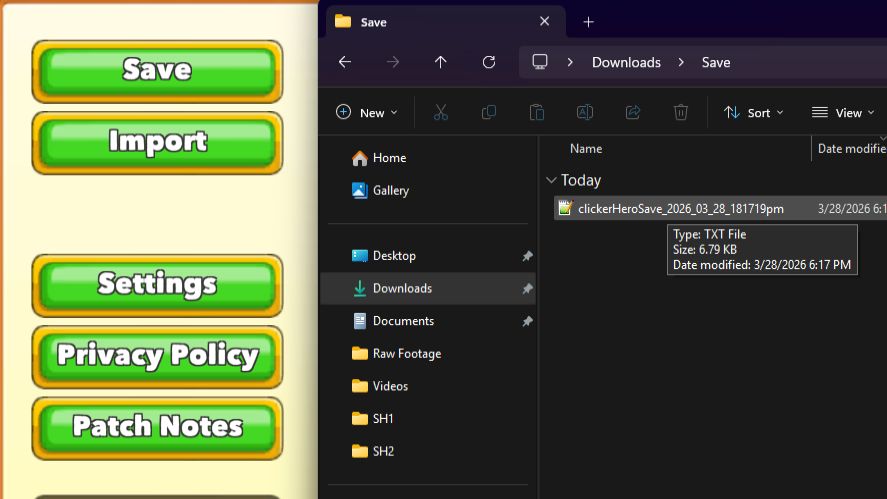Open the SH1 folder in sidebar
Image resolution: width=887 pixels, height=499 pixels.
[428, 419]
